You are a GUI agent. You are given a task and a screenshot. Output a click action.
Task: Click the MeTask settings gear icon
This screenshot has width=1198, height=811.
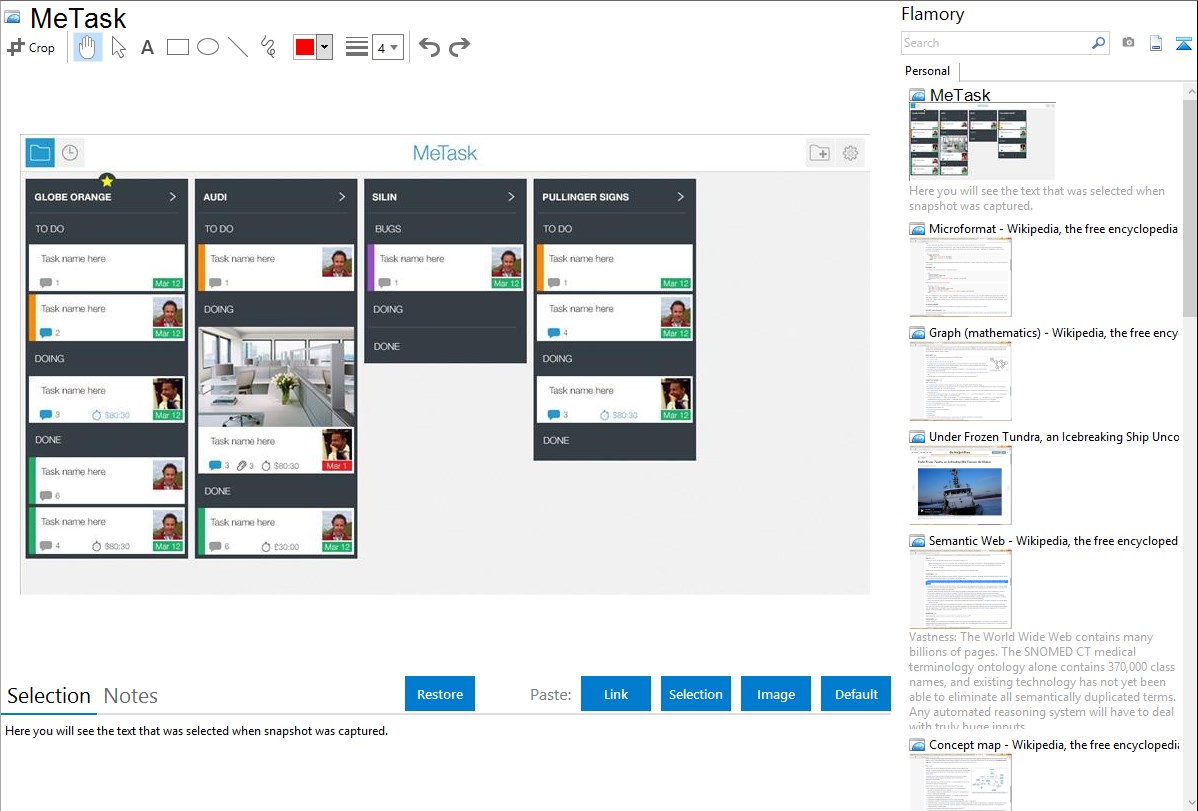(850, 153)
